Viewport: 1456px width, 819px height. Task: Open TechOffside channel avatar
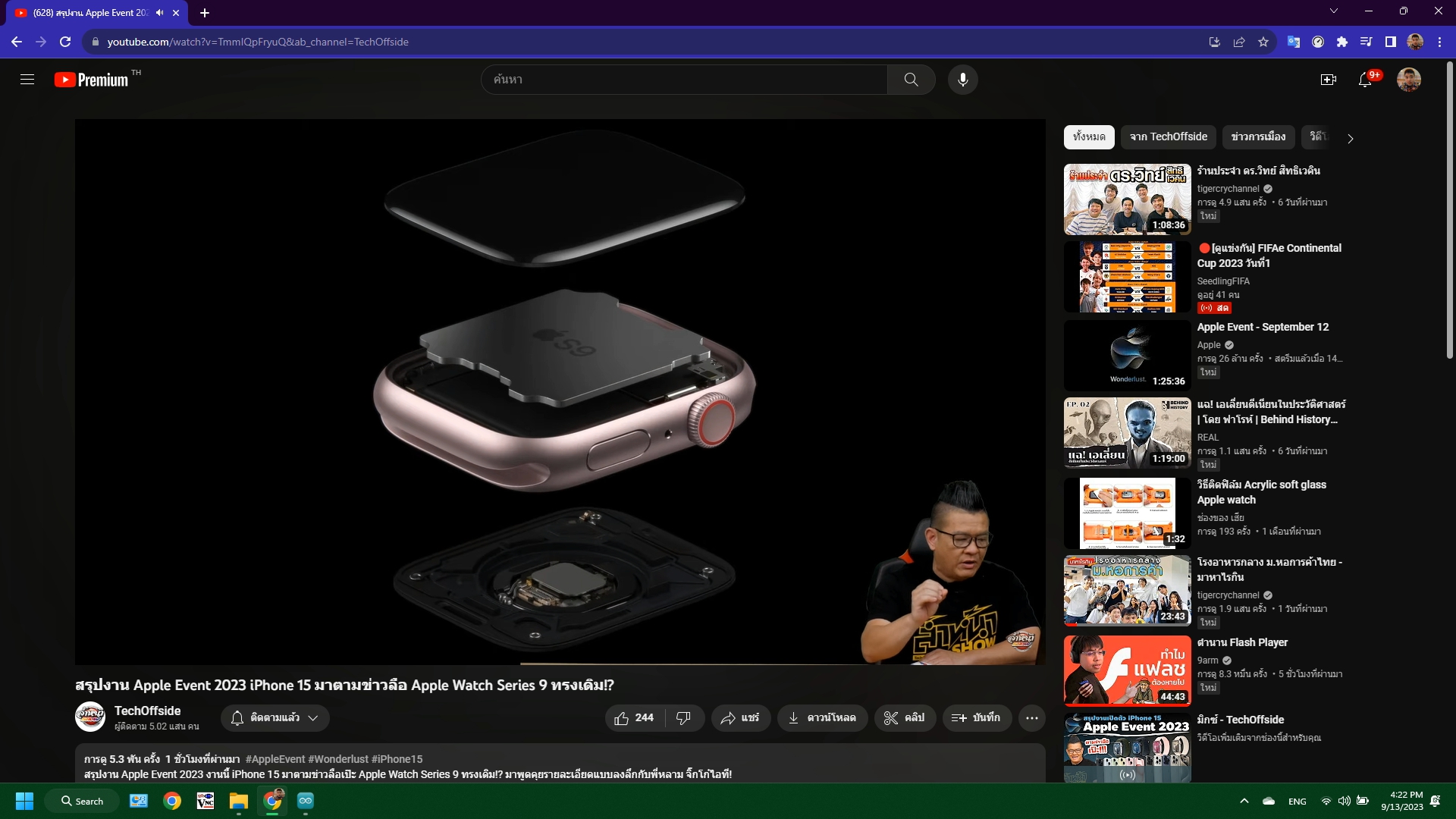[90, 717]
